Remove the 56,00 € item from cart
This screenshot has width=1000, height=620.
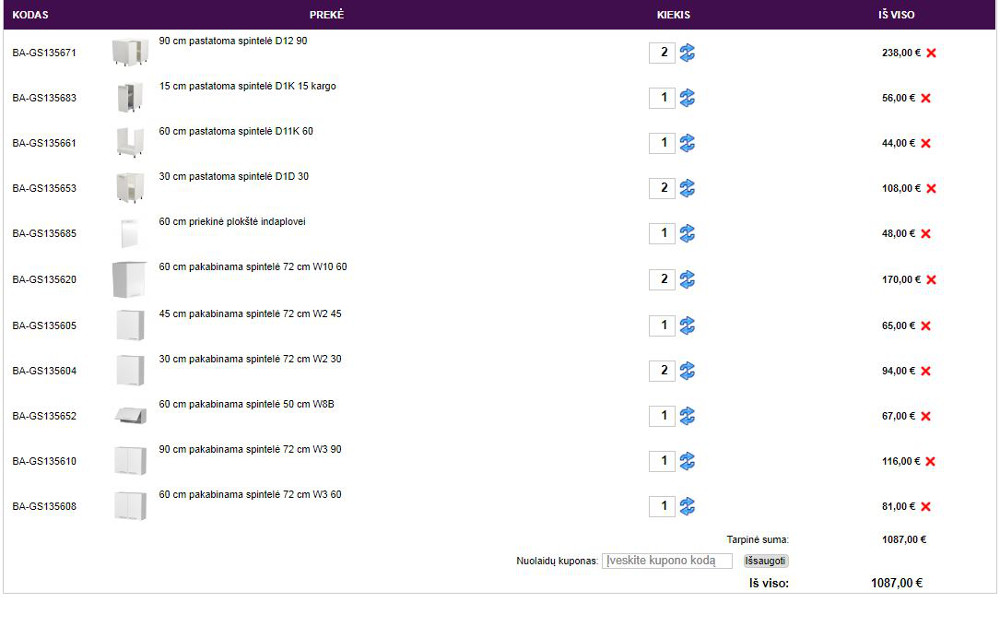tap(926, 98)
